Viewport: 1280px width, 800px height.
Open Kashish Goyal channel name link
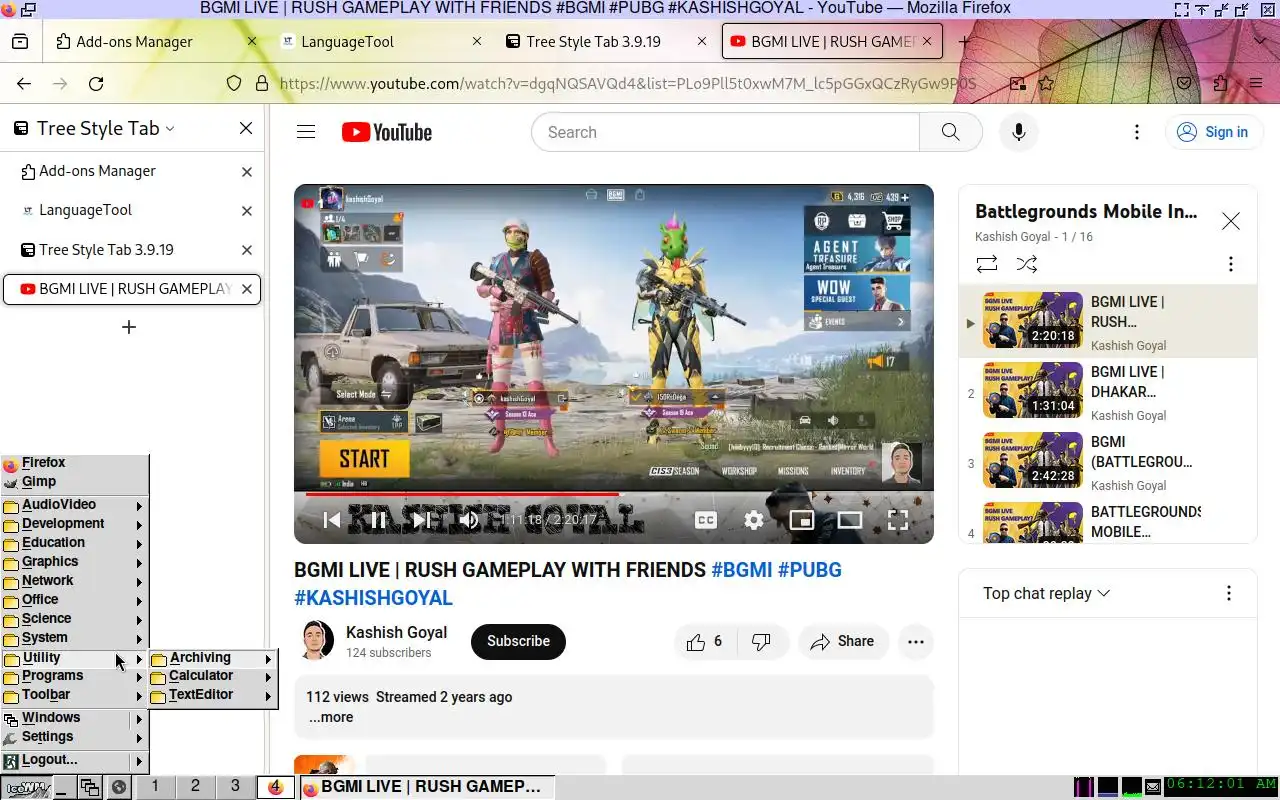pos(396,632)
